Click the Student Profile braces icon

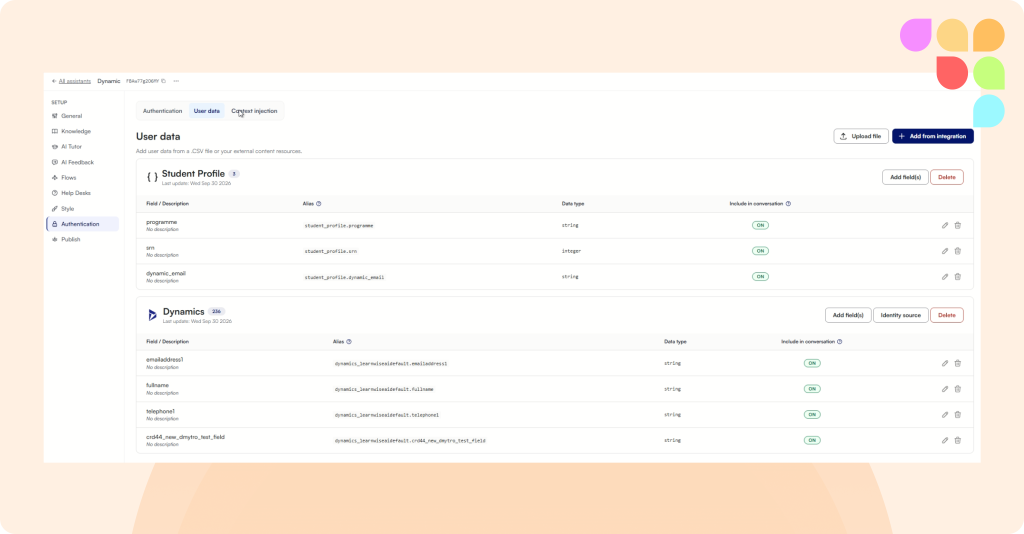(152, 177)
